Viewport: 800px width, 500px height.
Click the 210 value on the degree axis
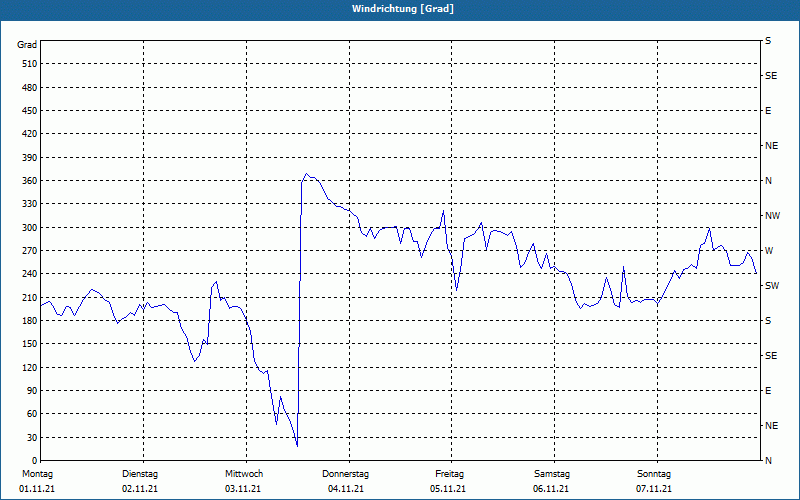click(x=29, y=297)
